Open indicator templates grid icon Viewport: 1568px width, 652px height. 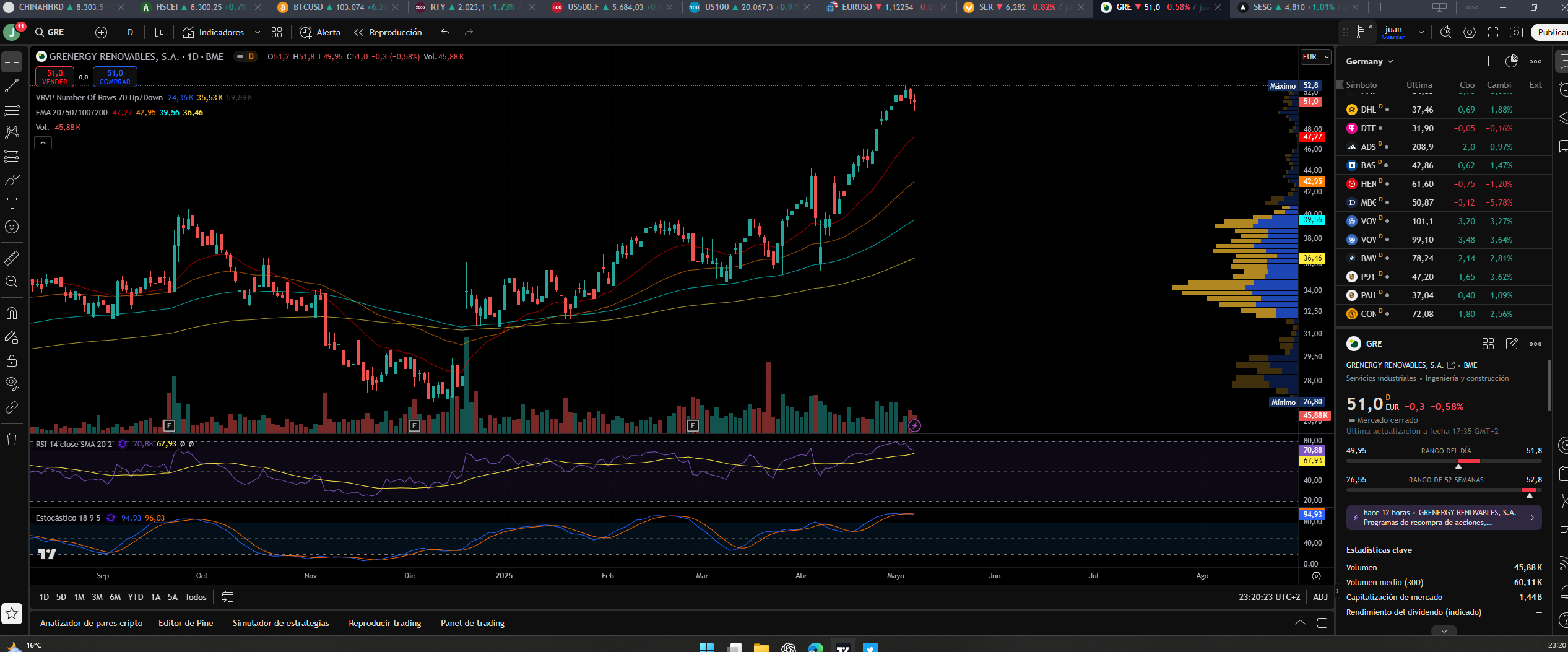277,32
